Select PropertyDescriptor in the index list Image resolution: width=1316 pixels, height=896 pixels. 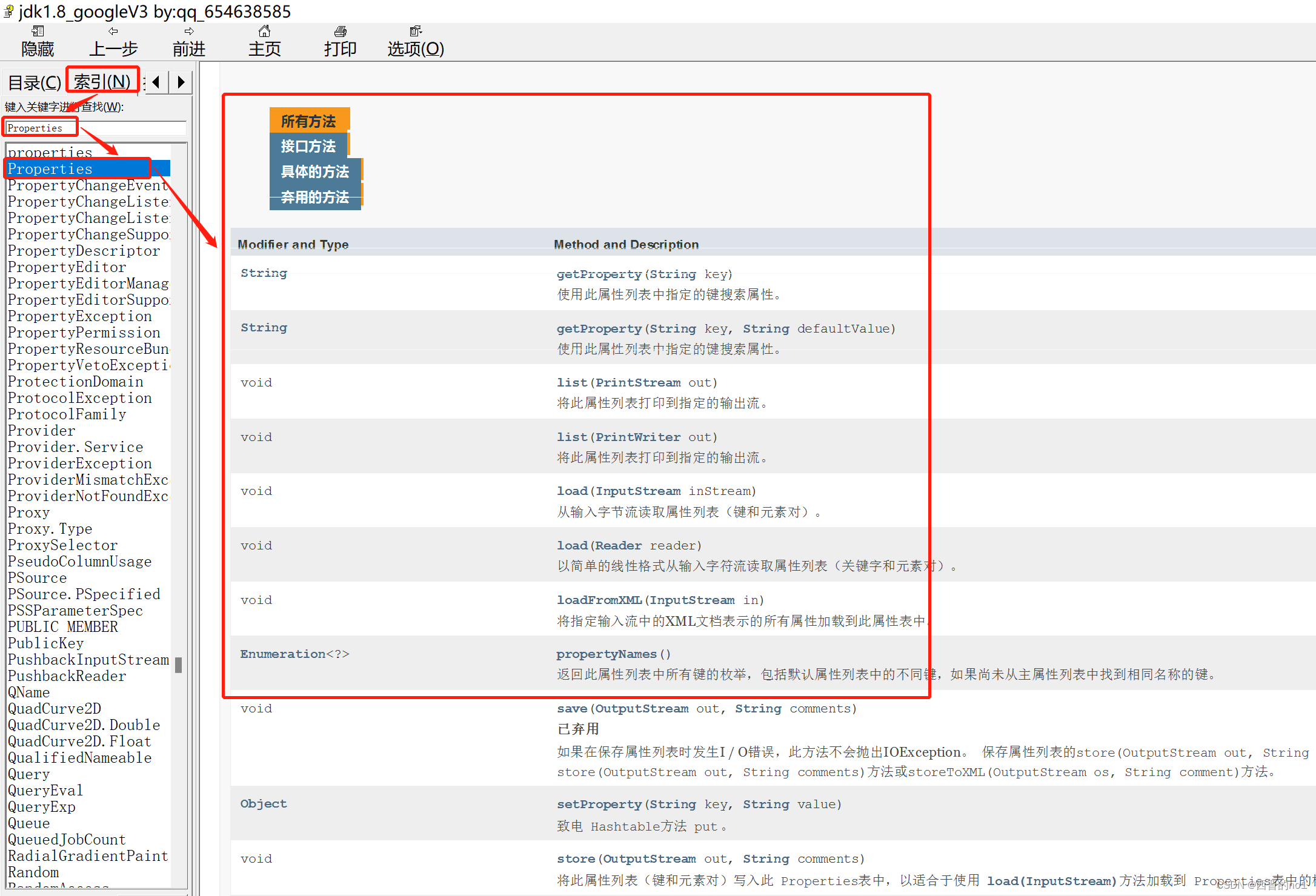(84, 250)
